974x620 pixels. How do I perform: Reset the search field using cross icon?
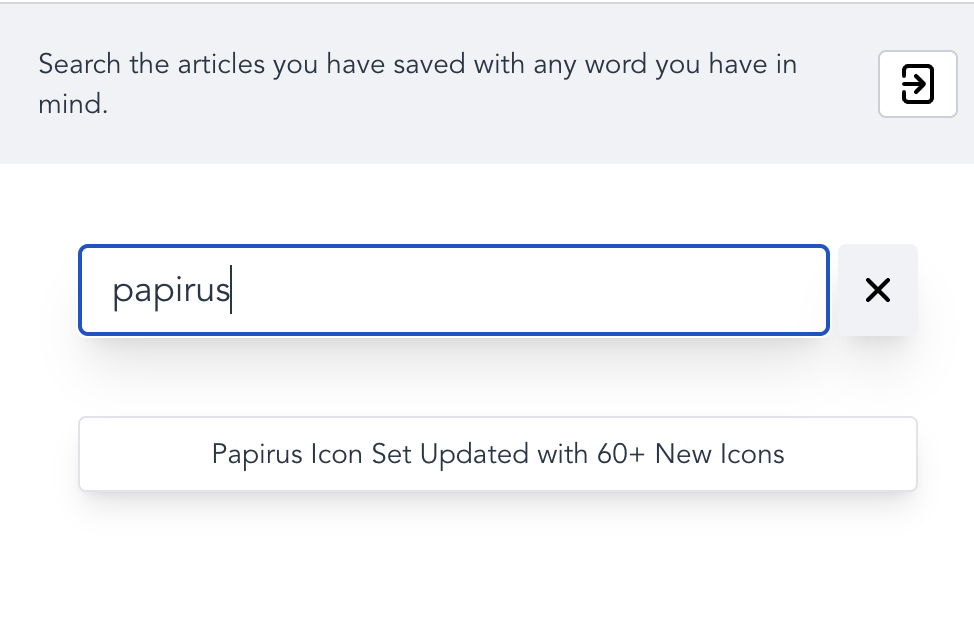click(878, 290)
